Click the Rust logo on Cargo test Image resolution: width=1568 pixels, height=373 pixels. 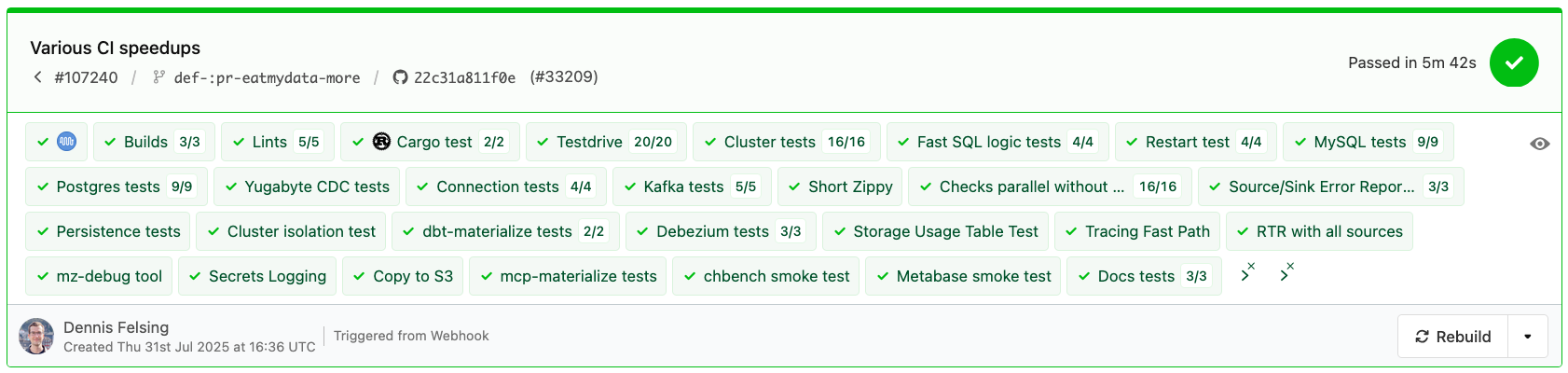pyautogui.click(x=381, y=142)
